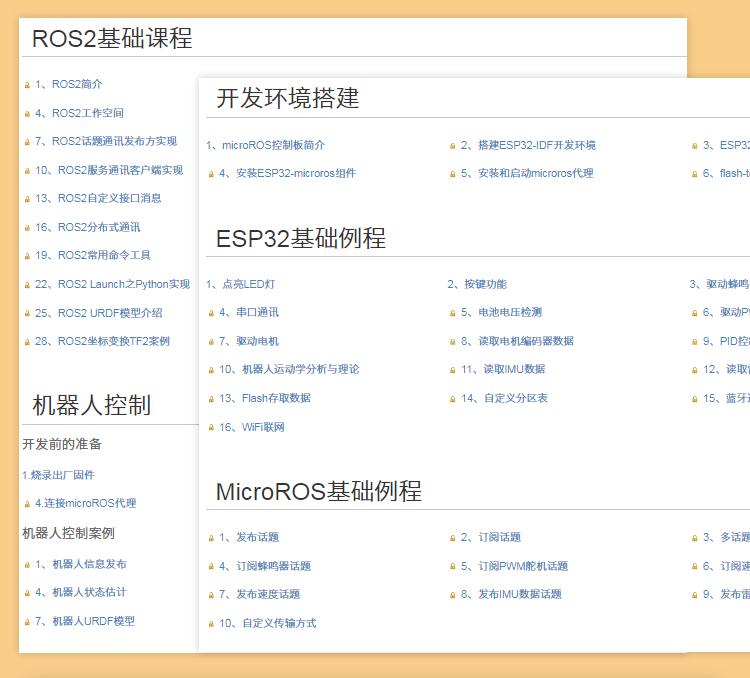Click lock icon beside '4、串口通讯'
Viewport: 750px width, 678px height.
click(x=211, y=313)
